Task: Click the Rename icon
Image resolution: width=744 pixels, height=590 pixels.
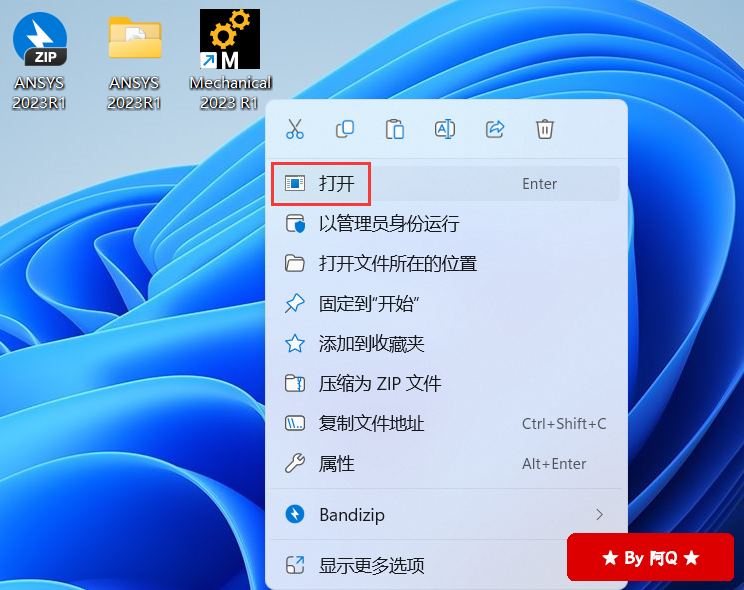Action: coord(445,129)
